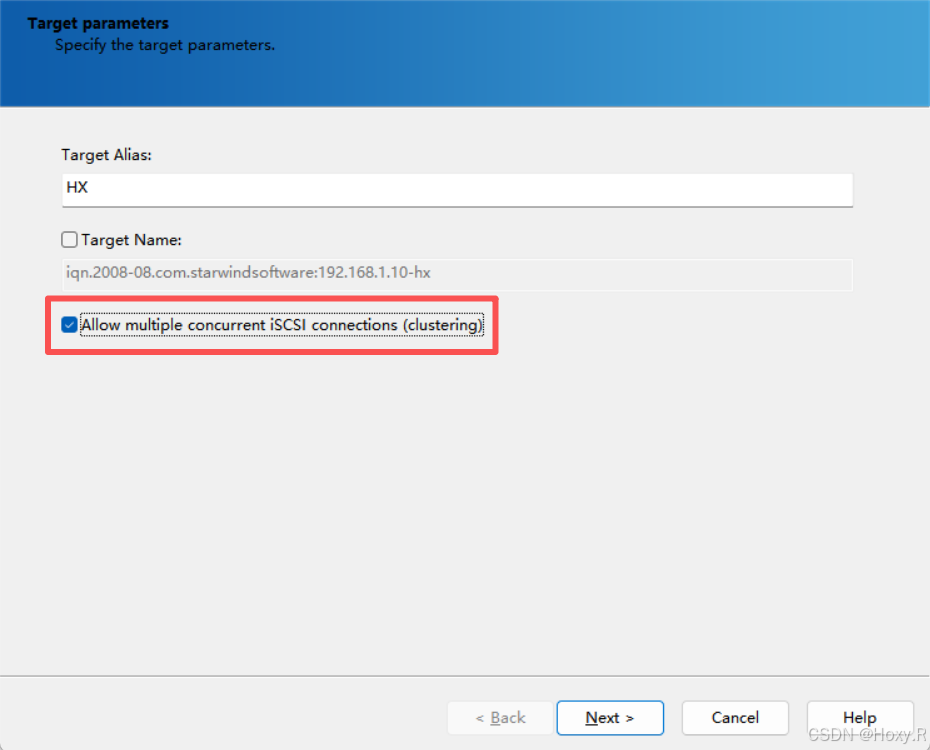Click the Target Alias input field

[x=457, y=190]
